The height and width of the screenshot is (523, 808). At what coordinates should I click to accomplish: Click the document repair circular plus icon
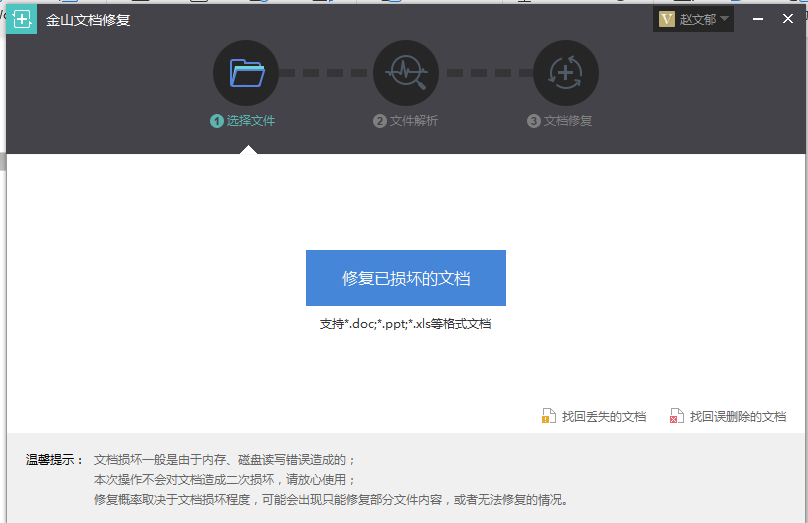tap(566, 73)
